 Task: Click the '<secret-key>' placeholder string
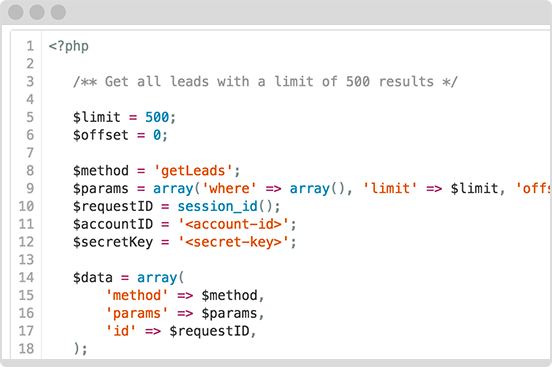tap(234, 242)
